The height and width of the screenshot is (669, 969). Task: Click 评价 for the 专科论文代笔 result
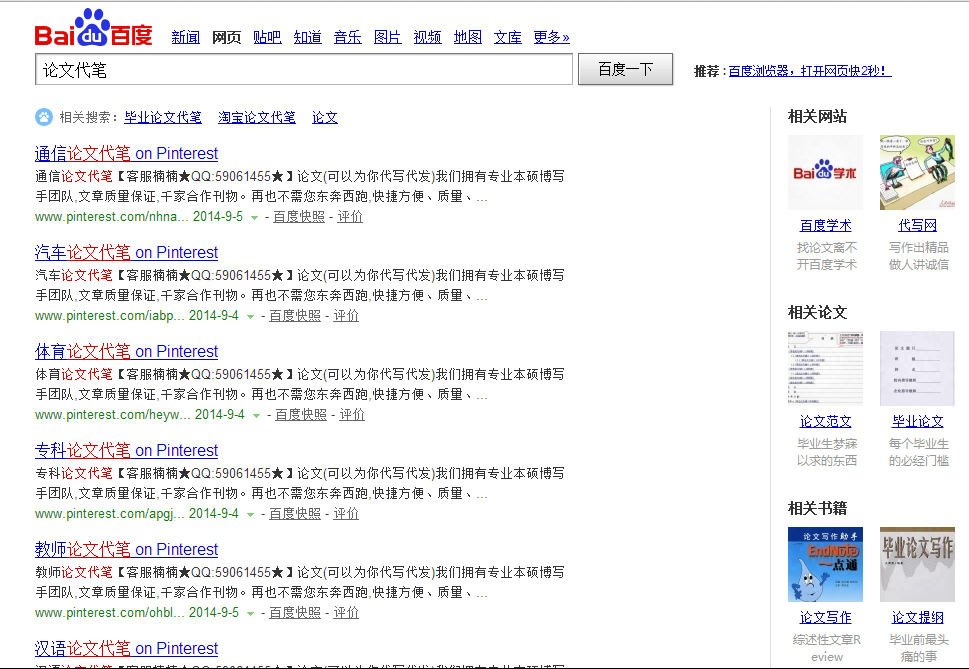(346, 513)
